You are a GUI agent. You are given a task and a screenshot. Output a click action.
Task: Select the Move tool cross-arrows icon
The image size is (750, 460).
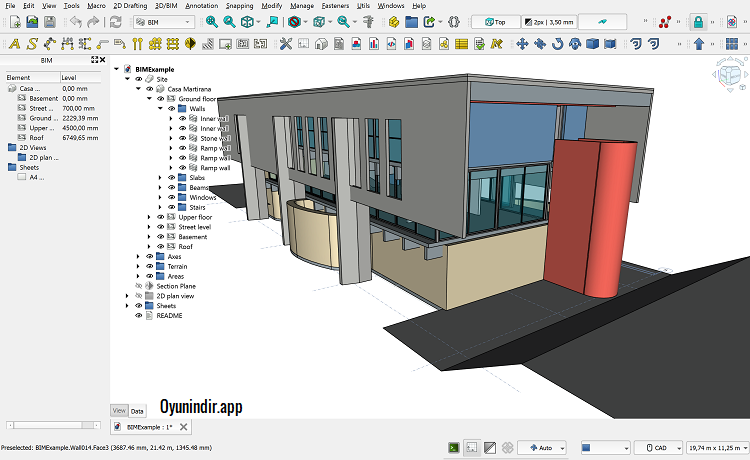[522, 44]
